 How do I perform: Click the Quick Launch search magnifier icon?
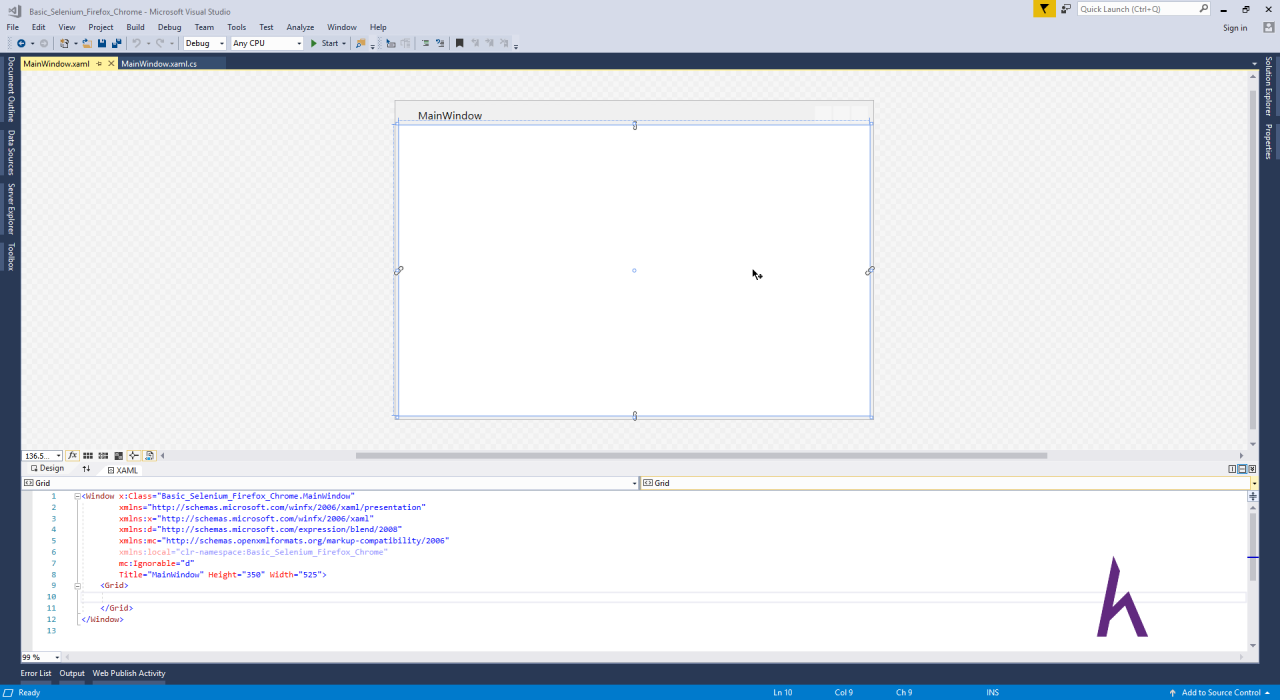tap(1203, 9)
